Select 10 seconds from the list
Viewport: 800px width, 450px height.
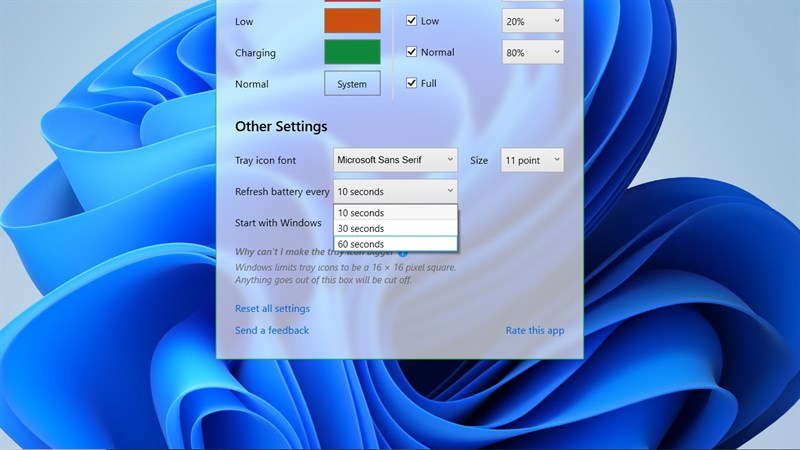pos(395,213)
